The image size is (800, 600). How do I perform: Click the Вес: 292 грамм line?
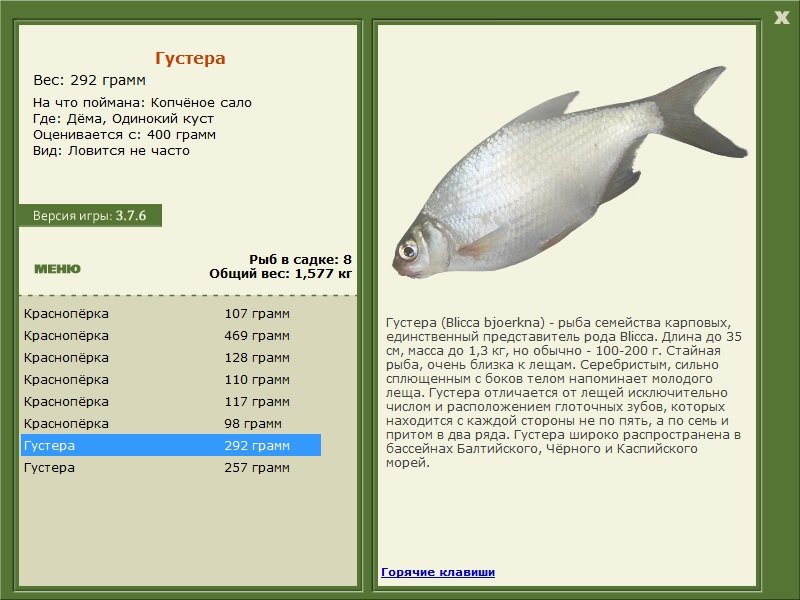(x=89, y=80)
